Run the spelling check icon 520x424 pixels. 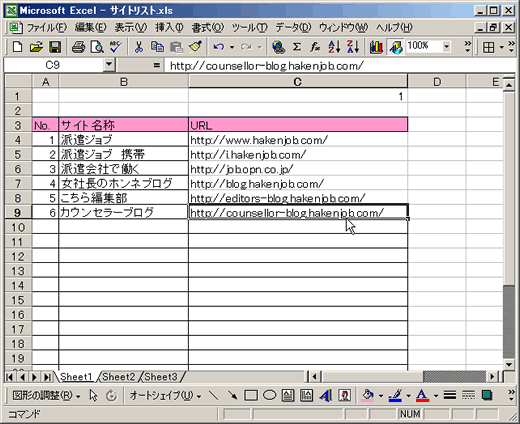point(116,47)
